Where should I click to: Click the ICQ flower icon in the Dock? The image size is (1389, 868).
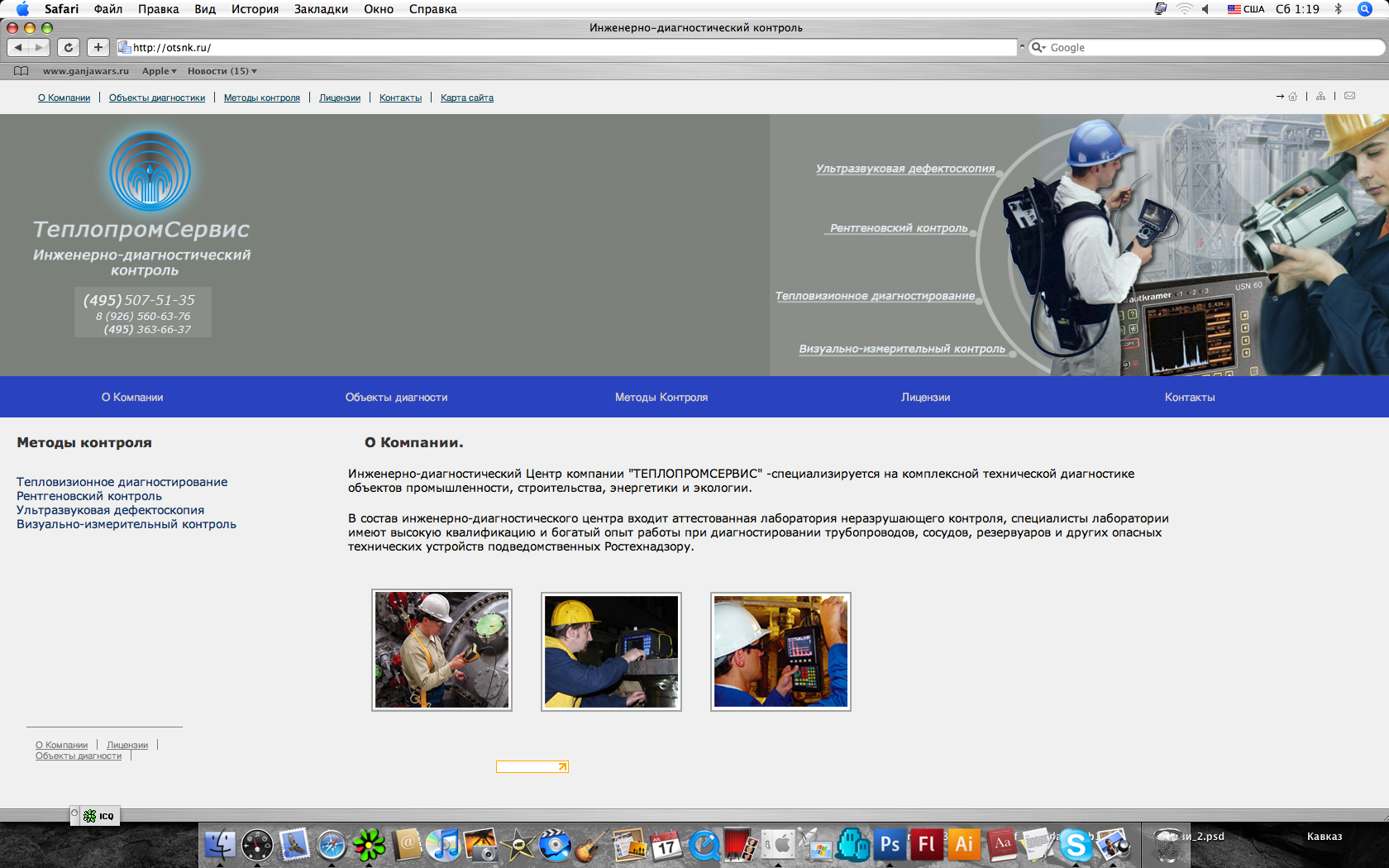[369, 845]
